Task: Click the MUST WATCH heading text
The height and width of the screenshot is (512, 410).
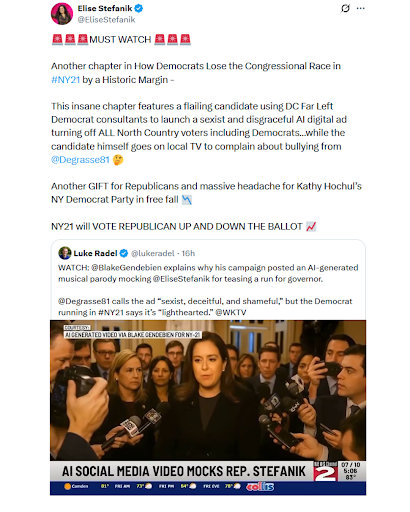Action: (120, 40)
